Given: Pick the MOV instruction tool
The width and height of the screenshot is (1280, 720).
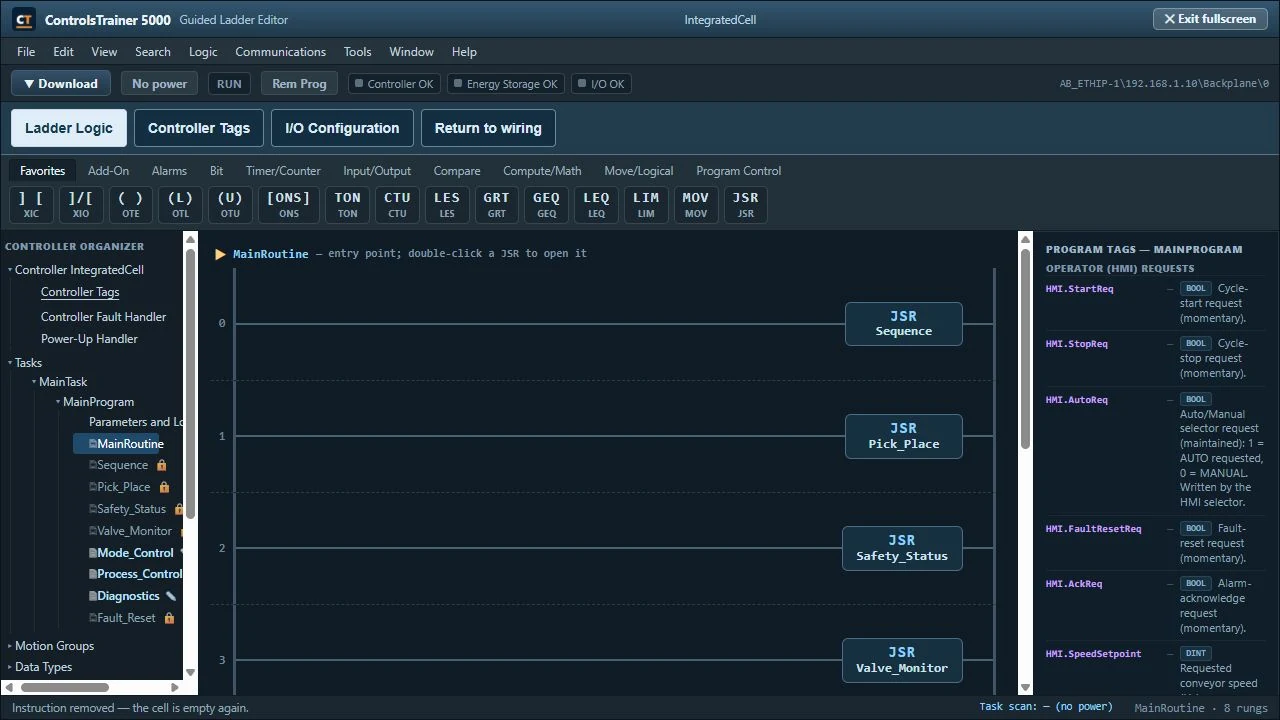Looking at the screenshot, I should 695,204.
